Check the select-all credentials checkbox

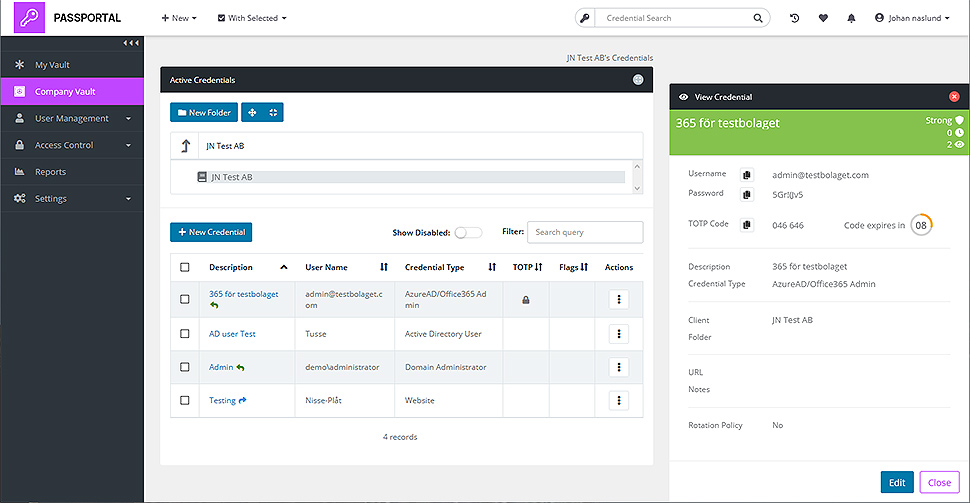184,267
